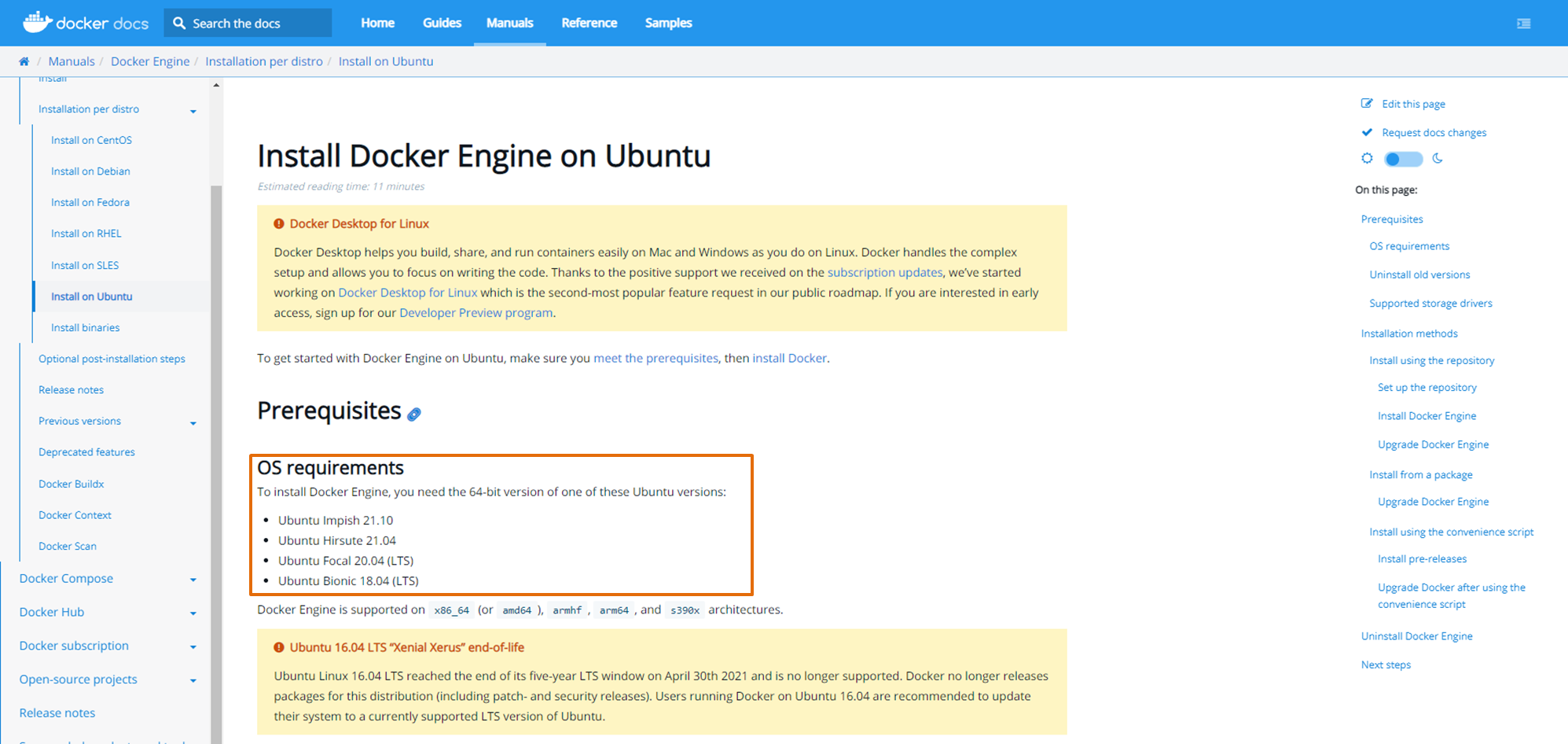Expand the Previous versions section

[x=193, y=423]
